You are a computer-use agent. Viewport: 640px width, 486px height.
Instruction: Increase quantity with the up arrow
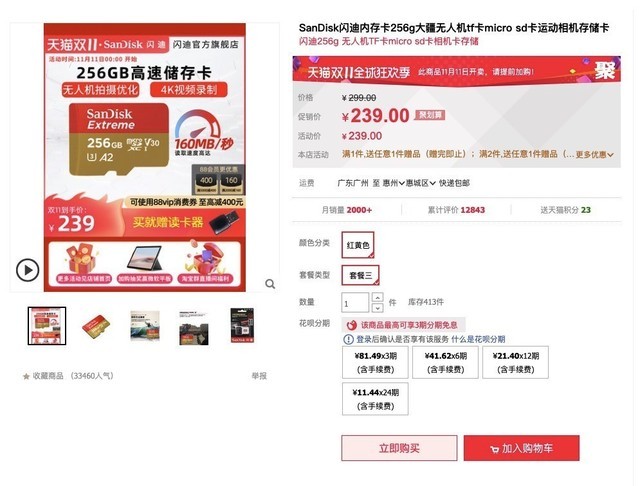click(x=378, y=297)
